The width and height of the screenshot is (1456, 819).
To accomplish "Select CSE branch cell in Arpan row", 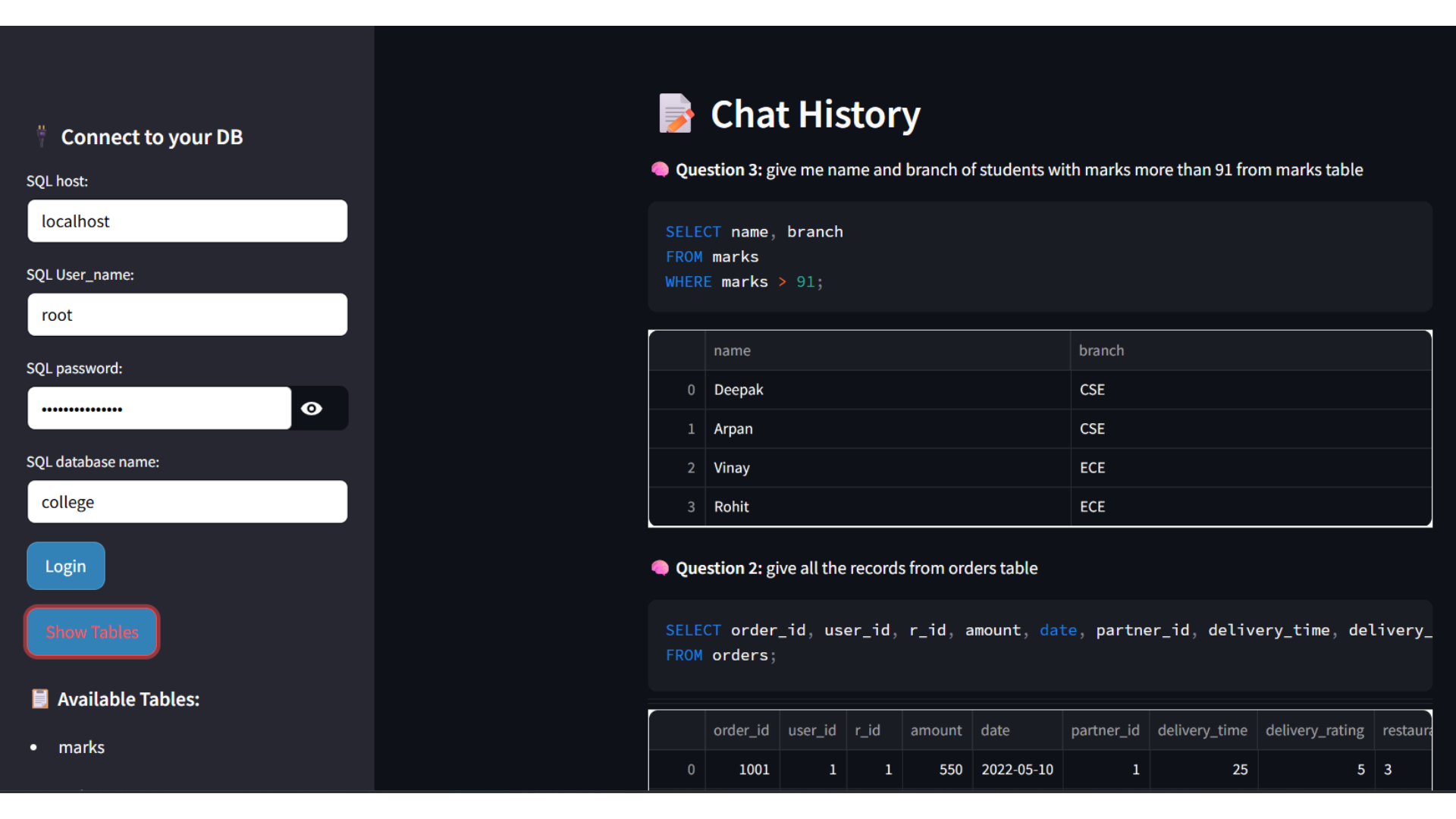I will pos(1251,429).
